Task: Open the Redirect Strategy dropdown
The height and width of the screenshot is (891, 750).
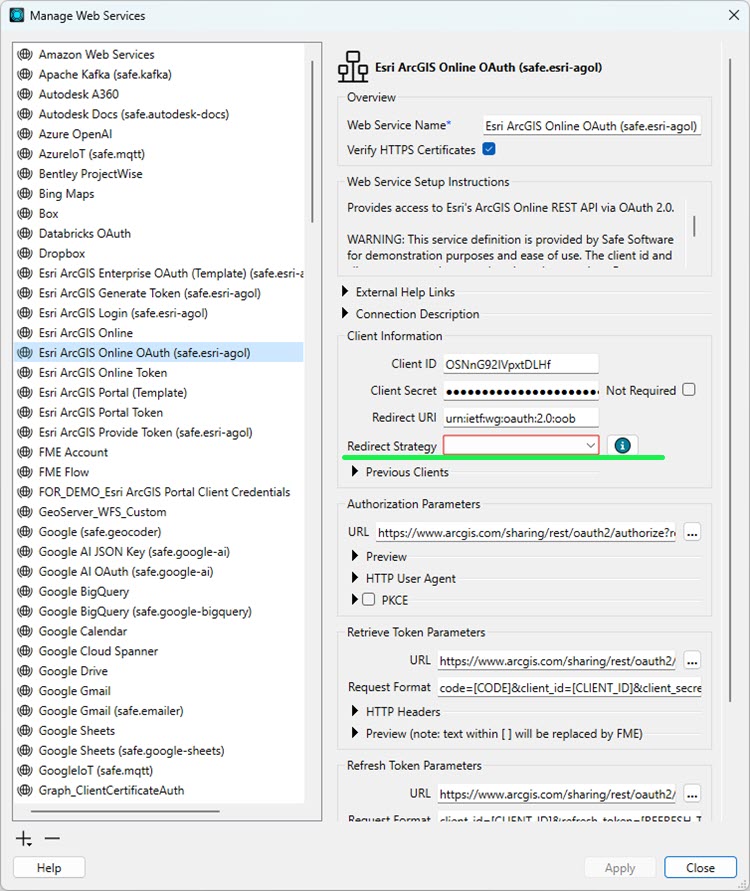Action: (521, 445)
